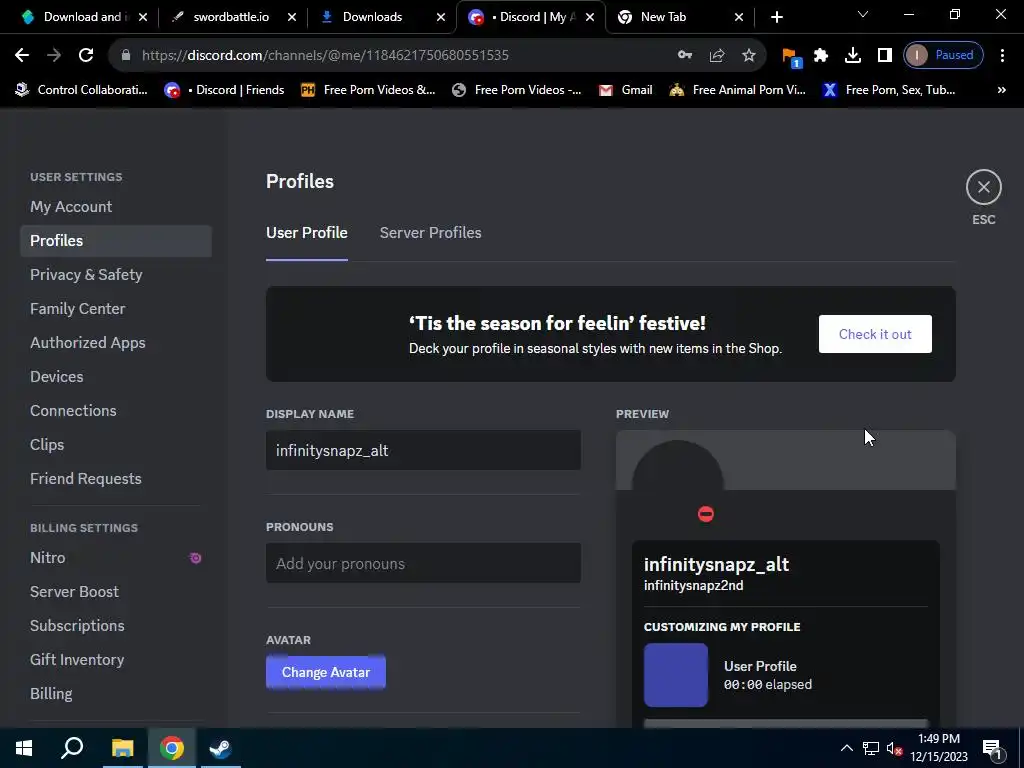Open the extensions puzzle icon
Screen dimensions: 1024x768
tap(821, 56)
